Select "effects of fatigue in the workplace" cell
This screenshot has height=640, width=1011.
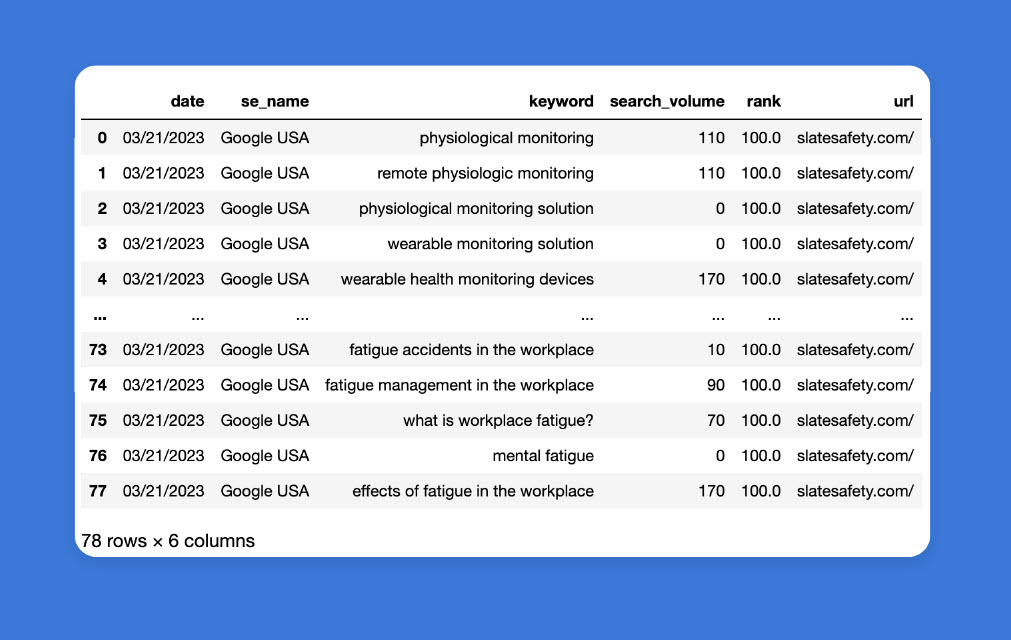coord(472,491)
